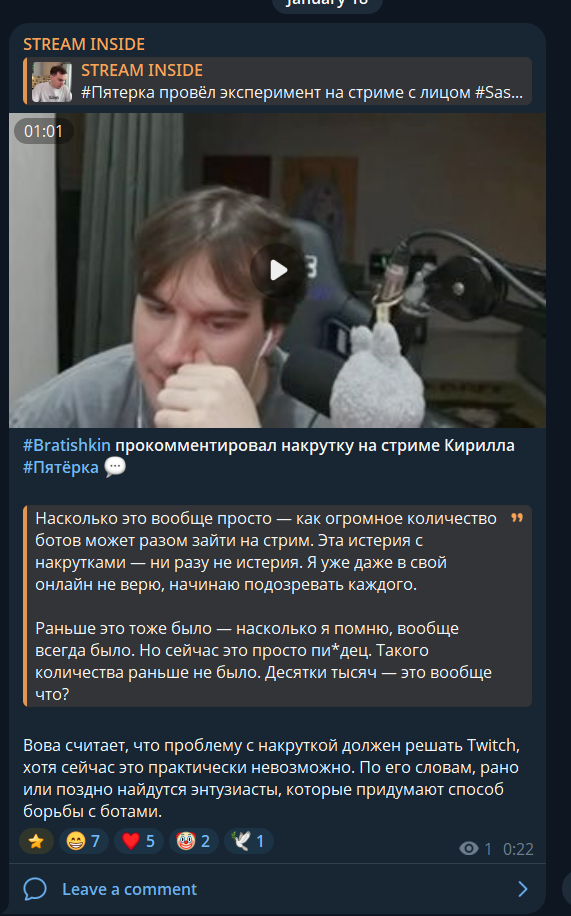Click the 0:22 message timestamp
Viewport: 571px width, 916px height.
pos(518,849)
